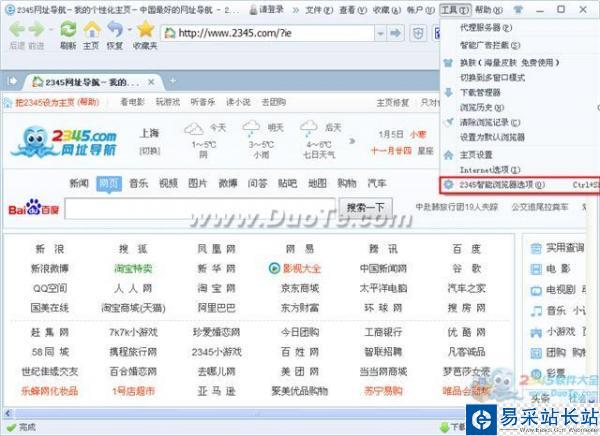Click the 2345.com octopus logo
This screenshot has width=600, height=436.
[x=64, y=142]
